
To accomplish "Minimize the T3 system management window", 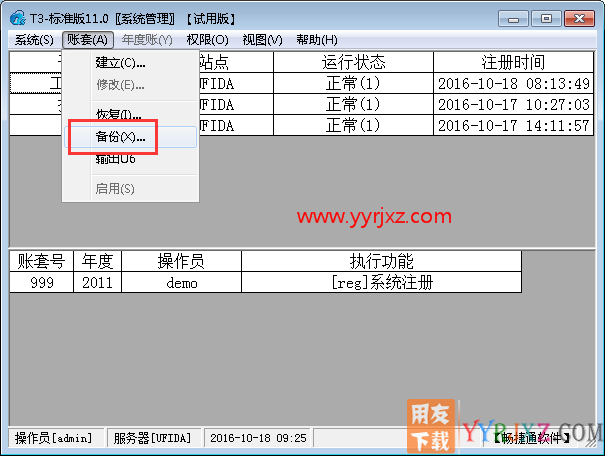I will point(513,19).
